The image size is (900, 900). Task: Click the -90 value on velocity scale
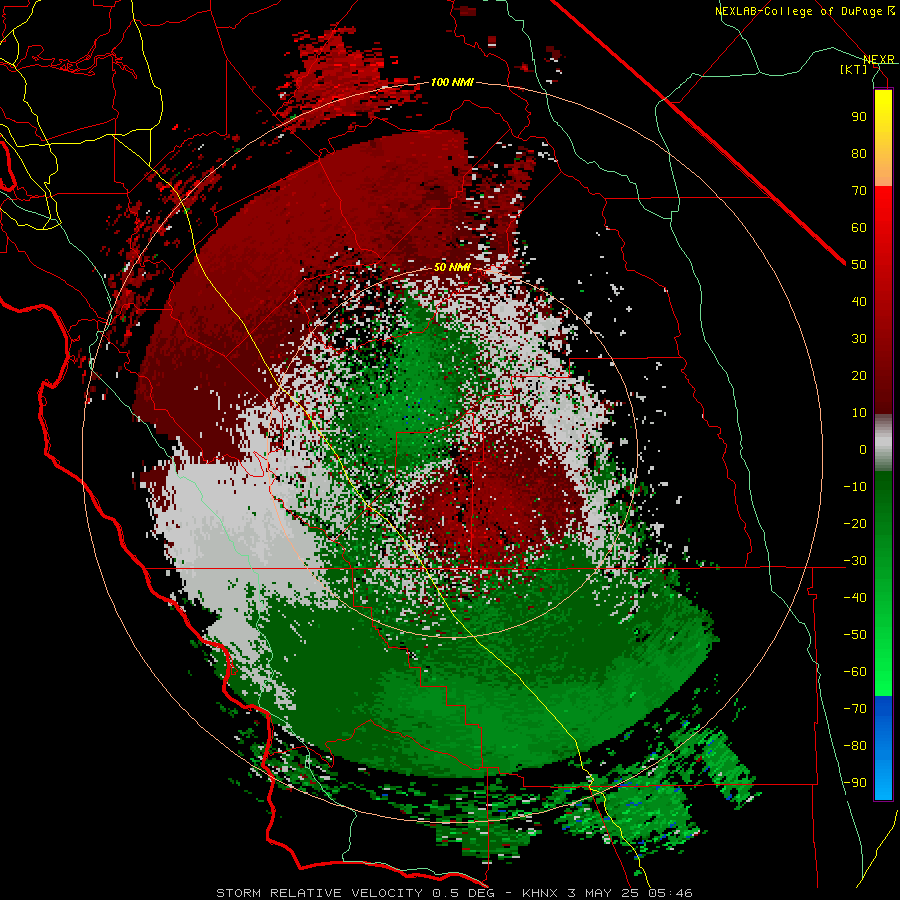point(855,783)
